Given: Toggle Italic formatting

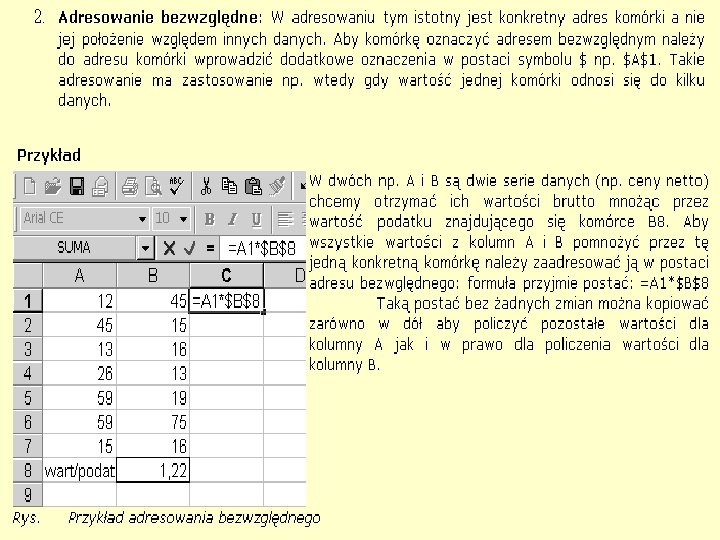Looking at the screenshot, I should 233,219.
